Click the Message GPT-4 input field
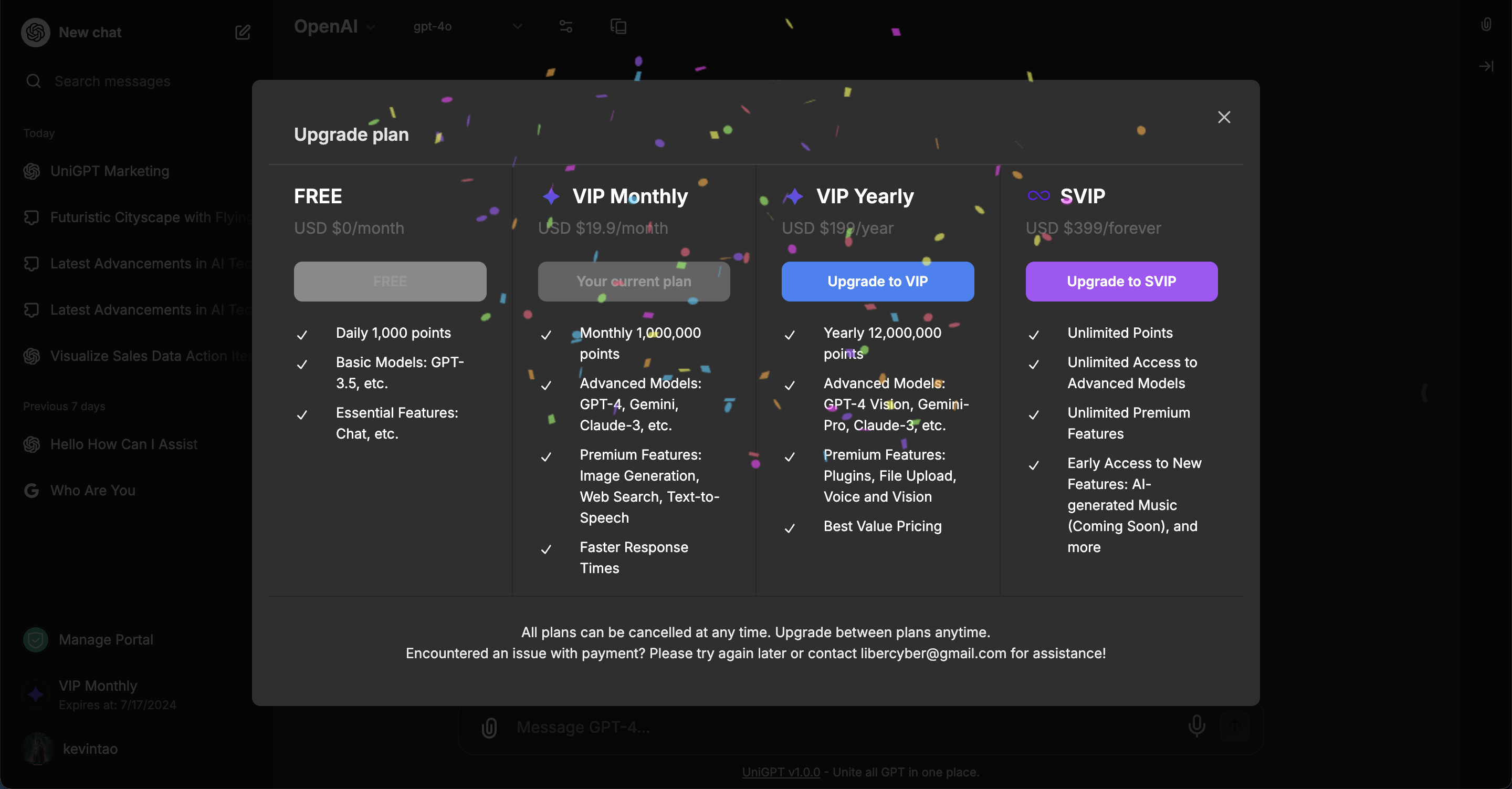This screenshot has height=789, width=1512. point(822,728)
